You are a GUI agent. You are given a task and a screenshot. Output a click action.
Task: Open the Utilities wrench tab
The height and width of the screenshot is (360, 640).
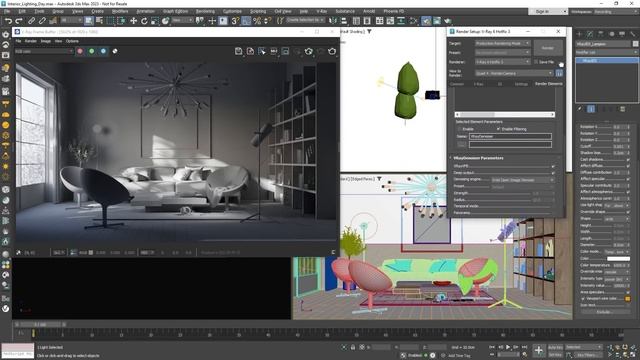633,34
